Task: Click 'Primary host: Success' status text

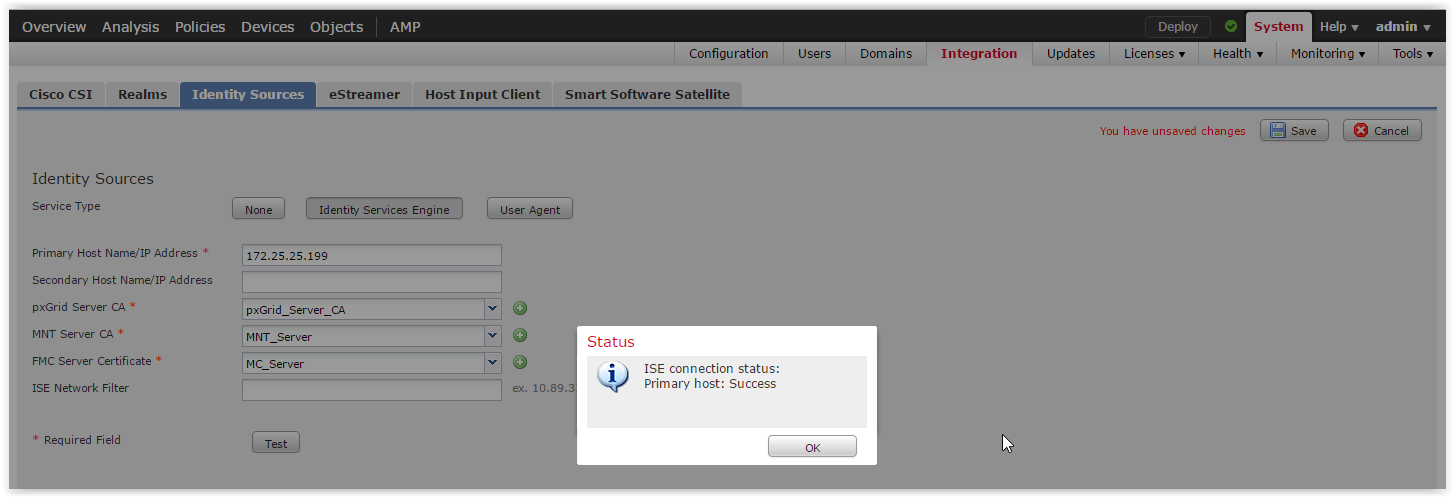Action: click(710, 383)
